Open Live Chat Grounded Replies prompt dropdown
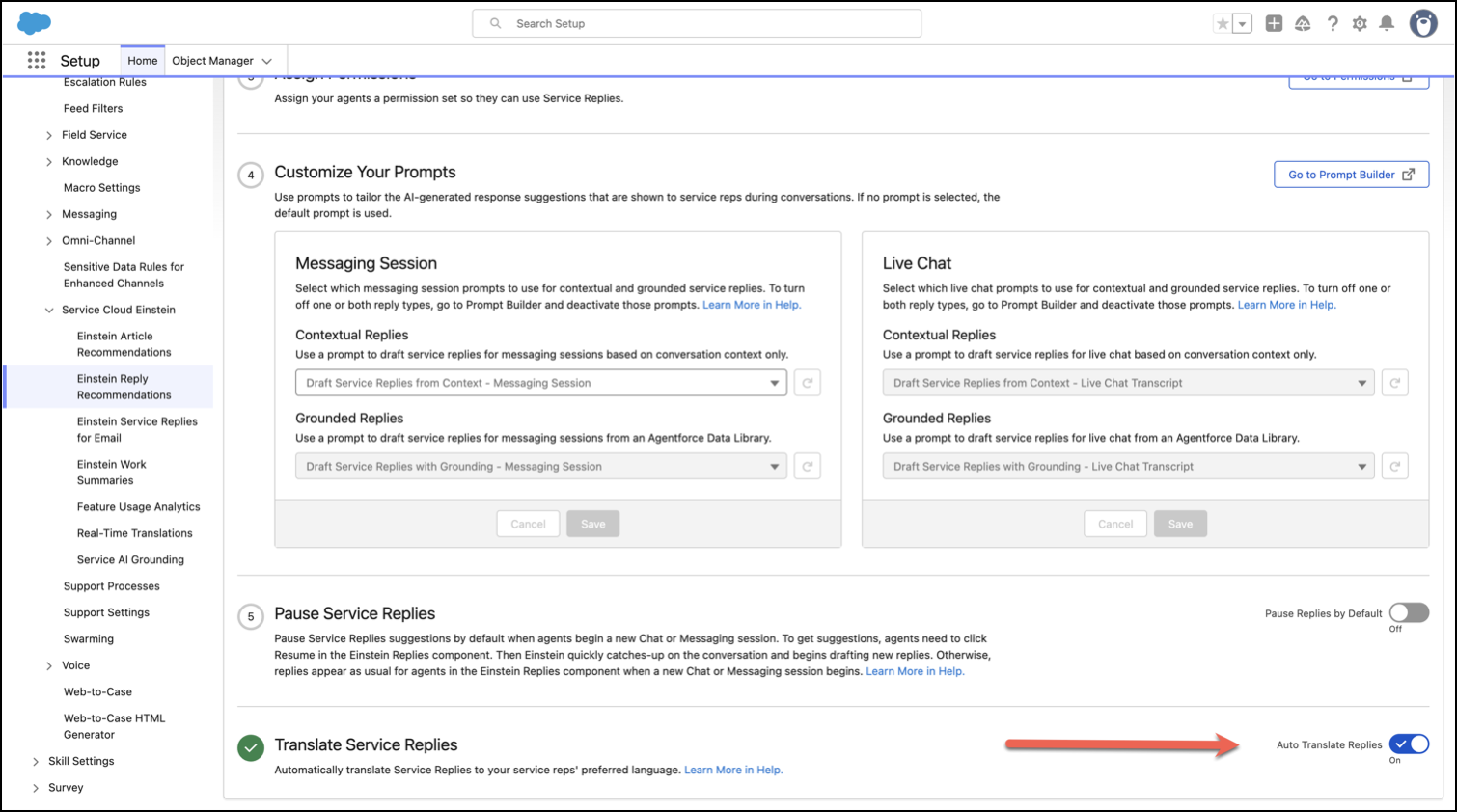Viewport: 1457px width, 812px height. [x=1128, y=467]
